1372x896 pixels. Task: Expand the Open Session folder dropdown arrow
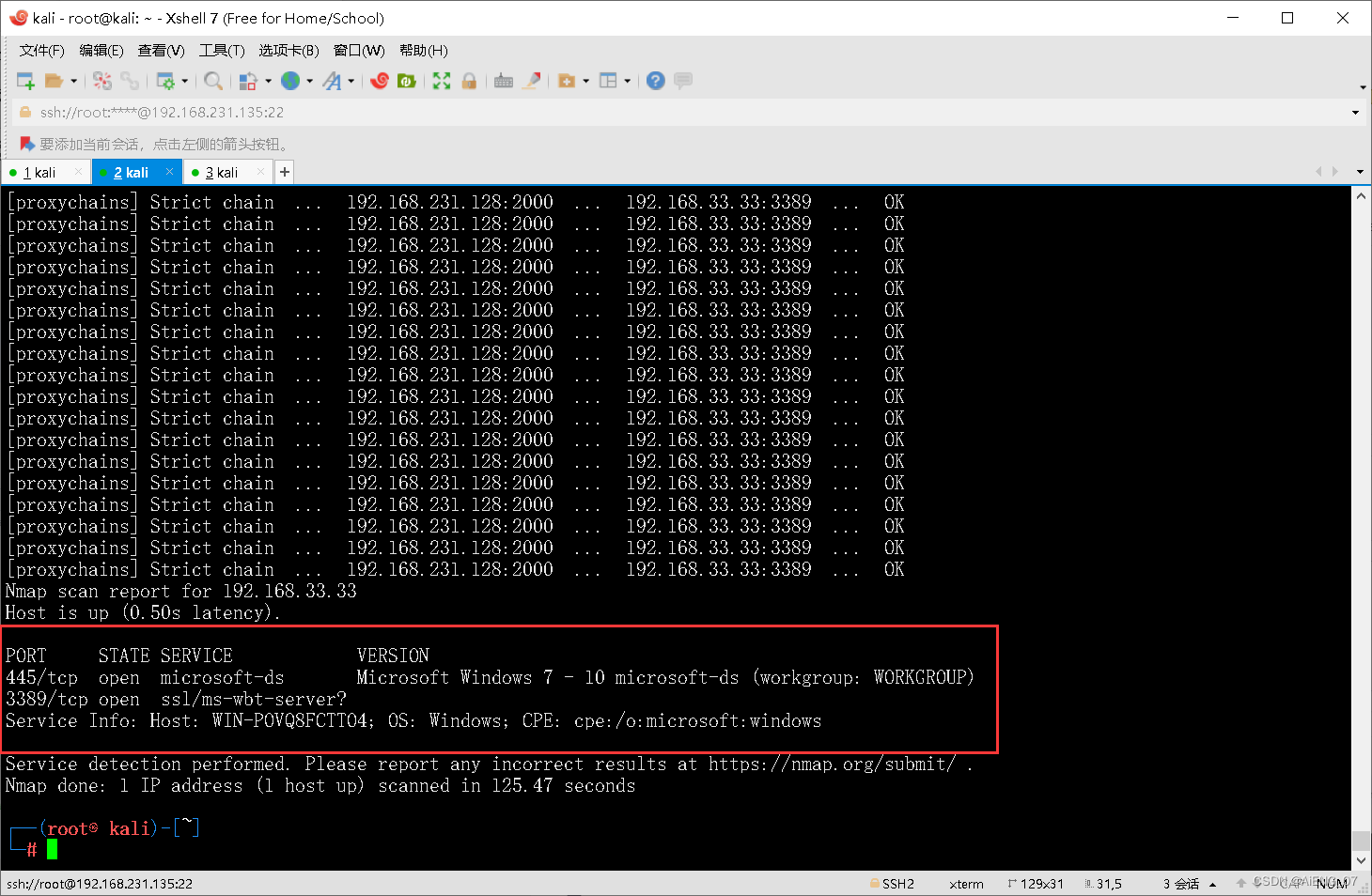pos(73,81)
